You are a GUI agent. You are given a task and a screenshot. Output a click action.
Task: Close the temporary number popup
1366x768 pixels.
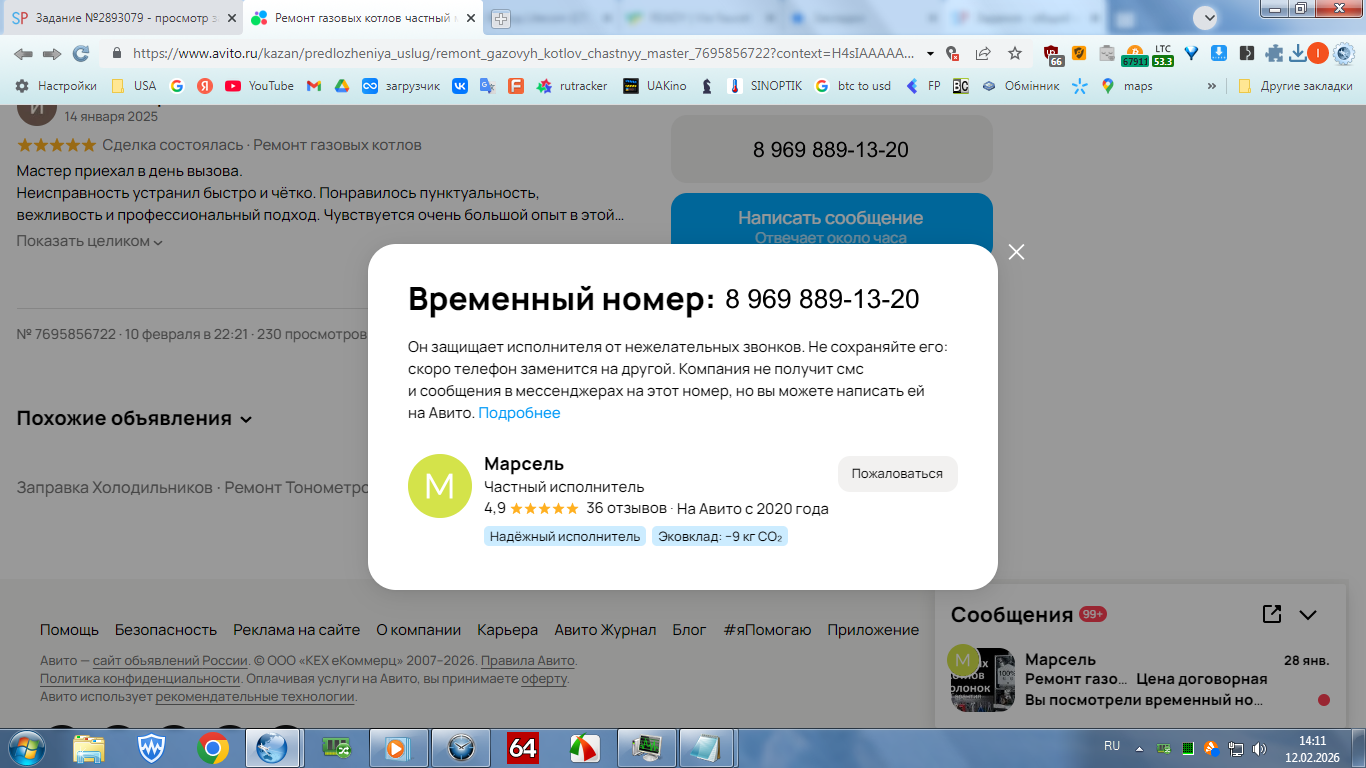(x=1017, y=252)
